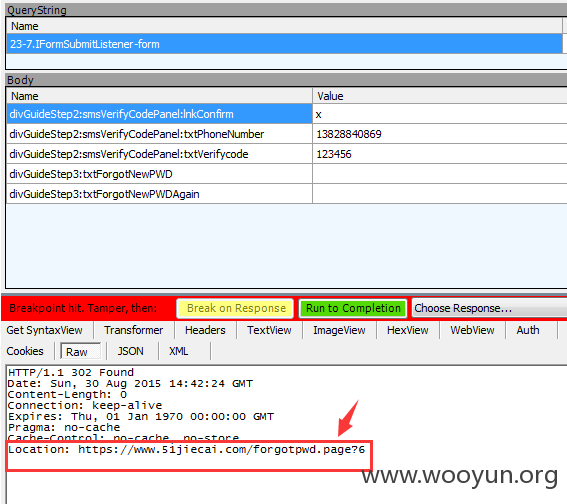Click the phone number value 13828840869
Image resolution: width=567 pixels, height=504 pixels.
click(440, 134)
